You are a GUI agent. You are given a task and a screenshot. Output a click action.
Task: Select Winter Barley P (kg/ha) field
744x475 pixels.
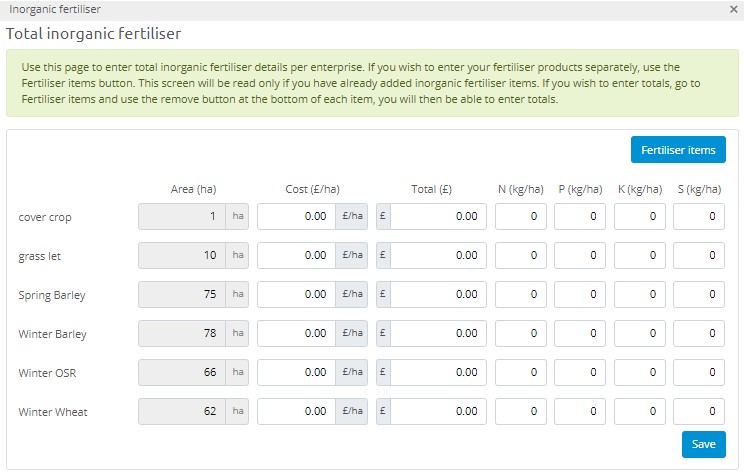tap(580, 333)
